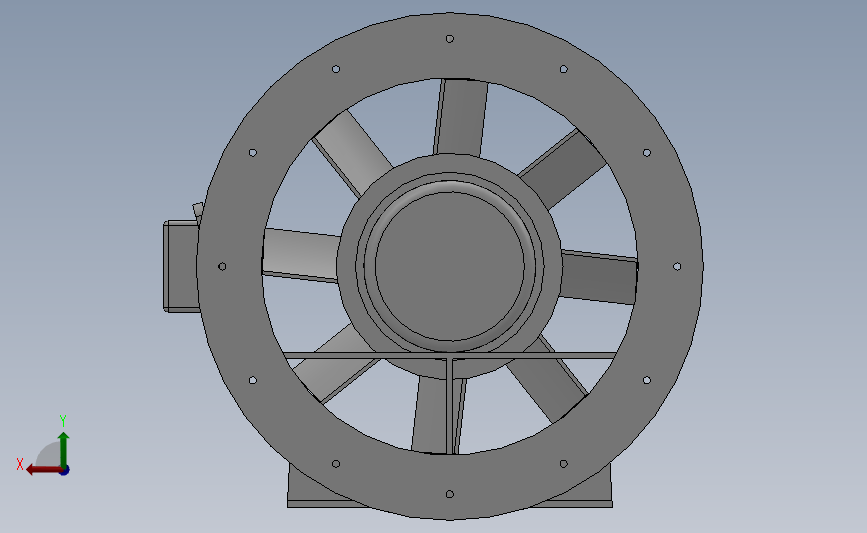Pick the leftmost bolt hole on the flange
This screenshot has height=533, width=867.
tap(222, 266)
